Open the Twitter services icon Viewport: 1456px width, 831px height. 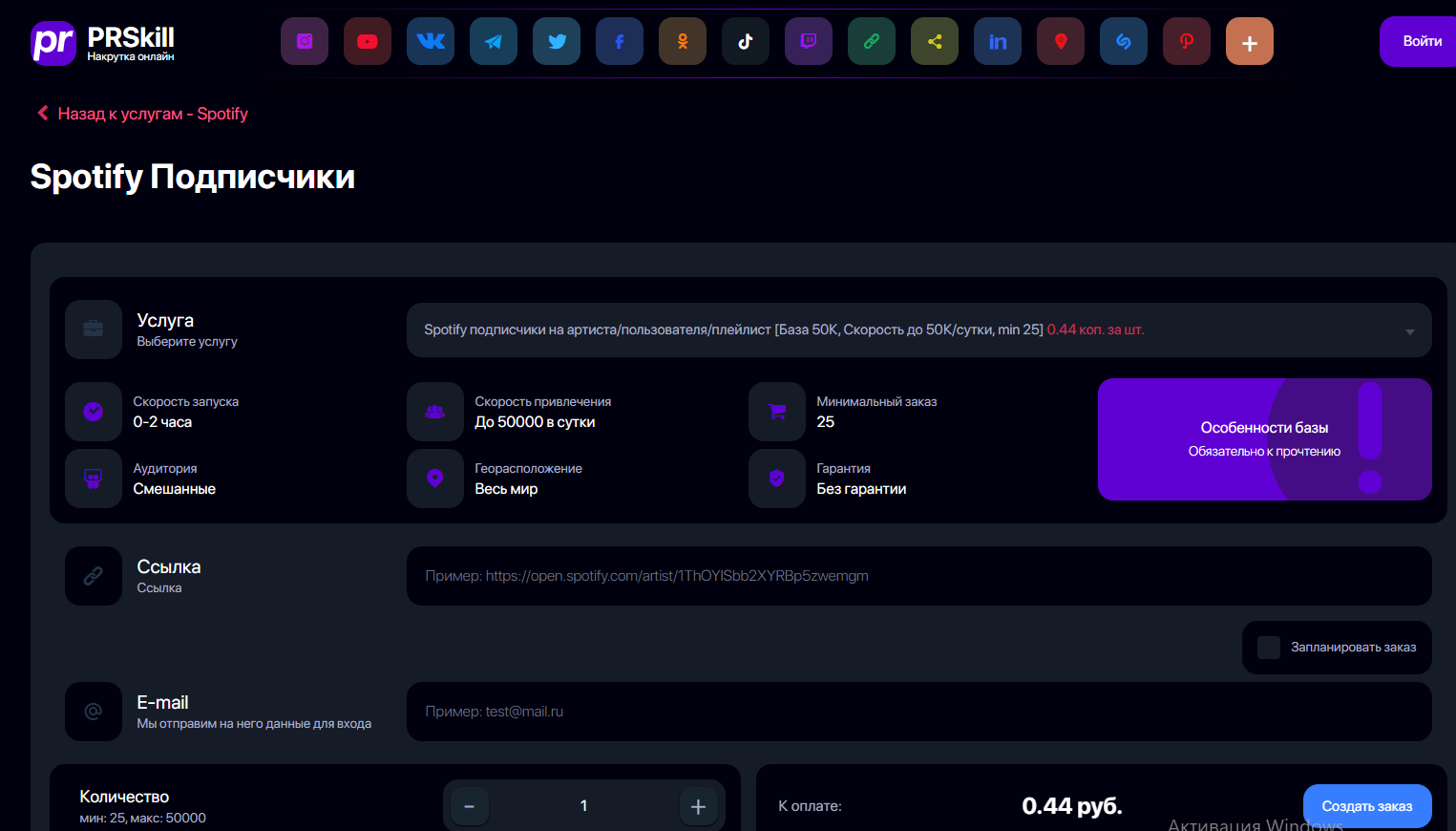pyautogui.click(x=557, y=41)
